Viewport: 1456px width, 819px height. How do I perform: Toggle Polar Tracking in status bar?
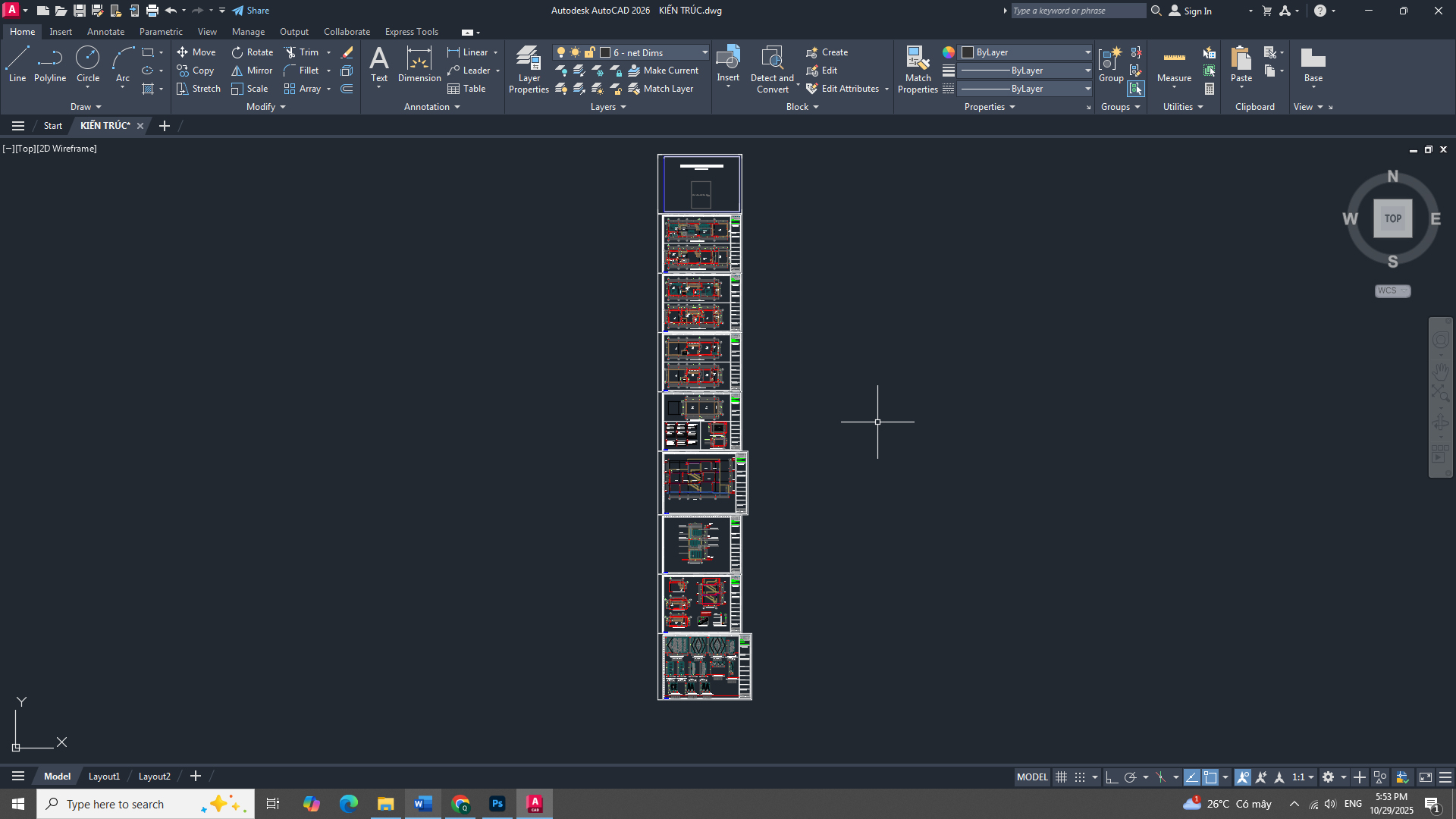point(1130,777)
